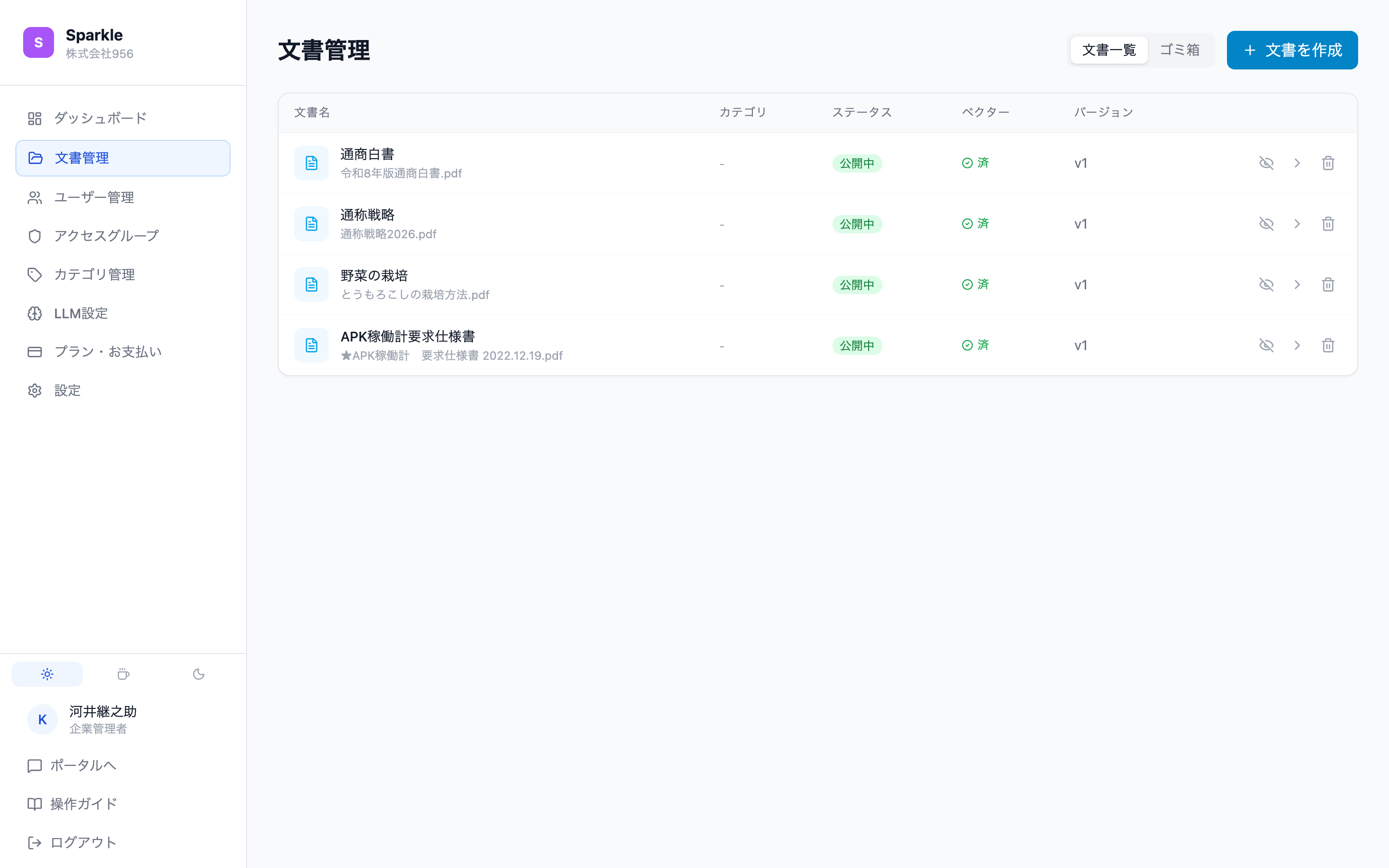Click the user name 河井継之助
This screenshot has height=868, width=1389.
pos(103,712)
